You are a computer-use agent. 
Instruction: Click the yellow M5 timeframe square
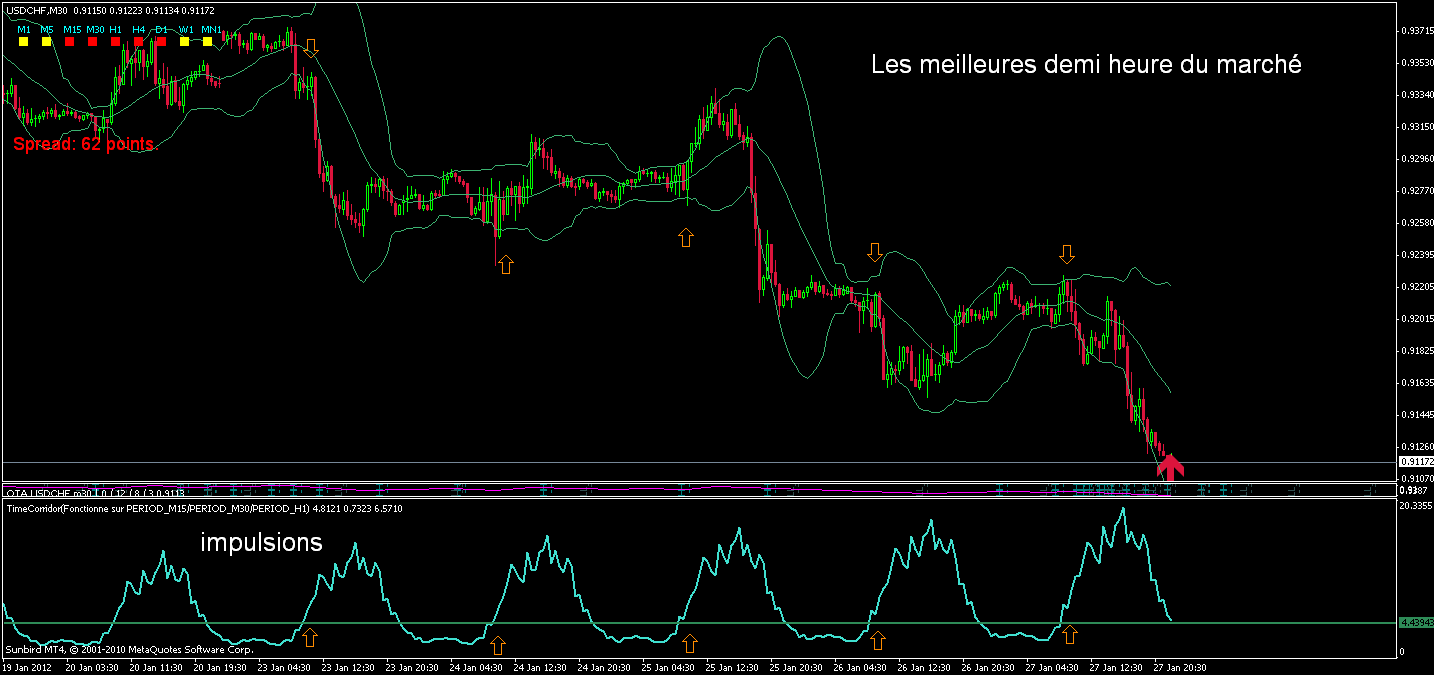(x=47, y=42)
